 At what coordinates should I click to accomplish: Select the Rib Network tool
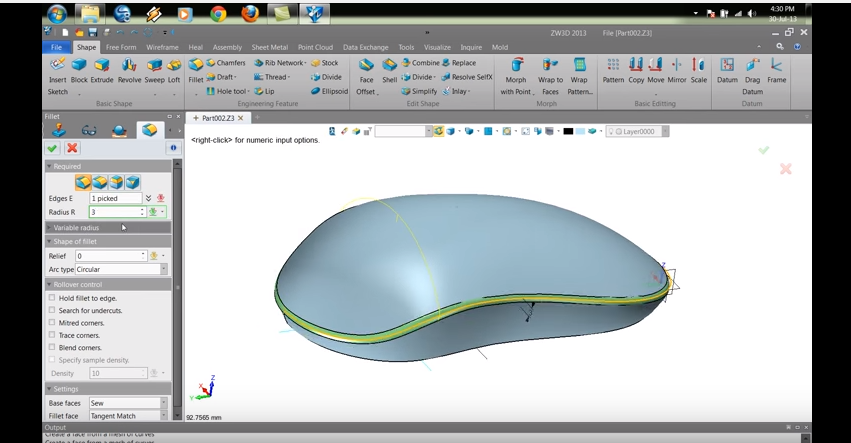click(x=280, y=63)
